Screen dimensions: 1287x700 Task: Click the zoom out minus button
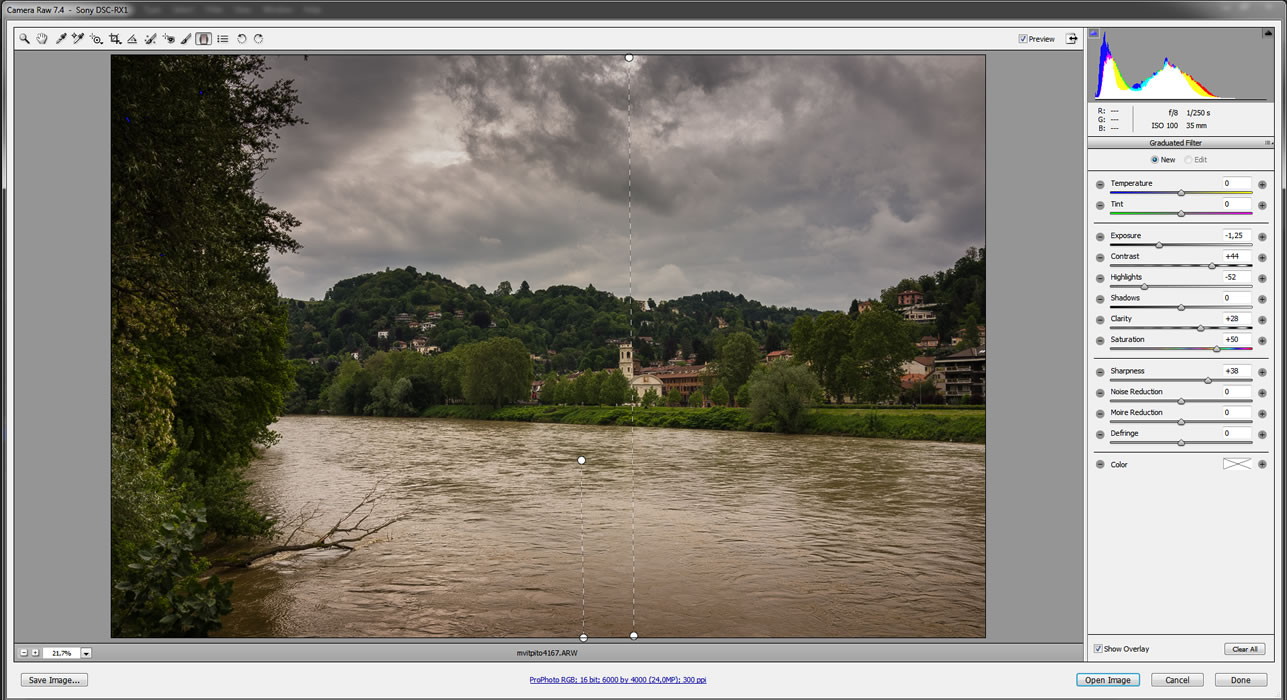tap(24, 653)
